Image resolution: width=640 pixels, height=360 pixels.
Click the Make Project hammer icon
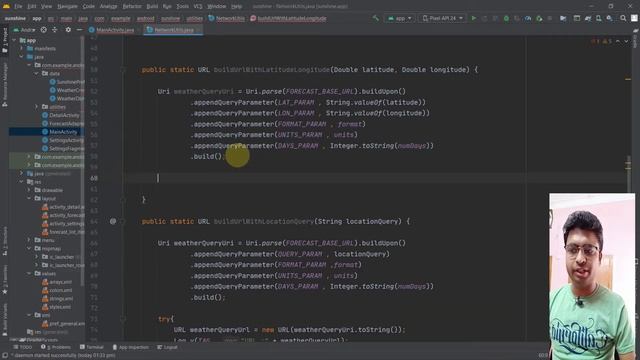tap(376, 18)
